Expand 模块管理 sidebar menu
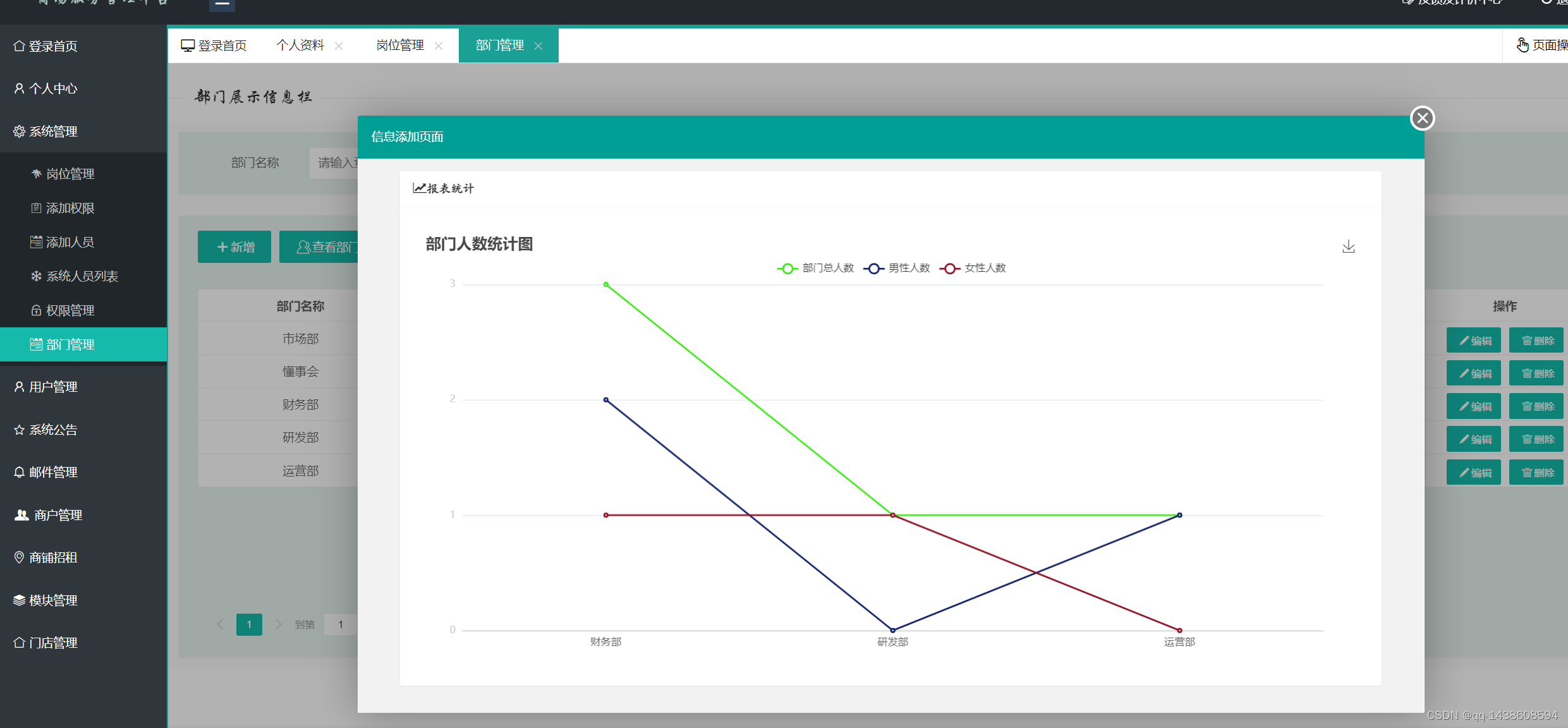Screen dimensions: 1568x728 tap(83, 600)
